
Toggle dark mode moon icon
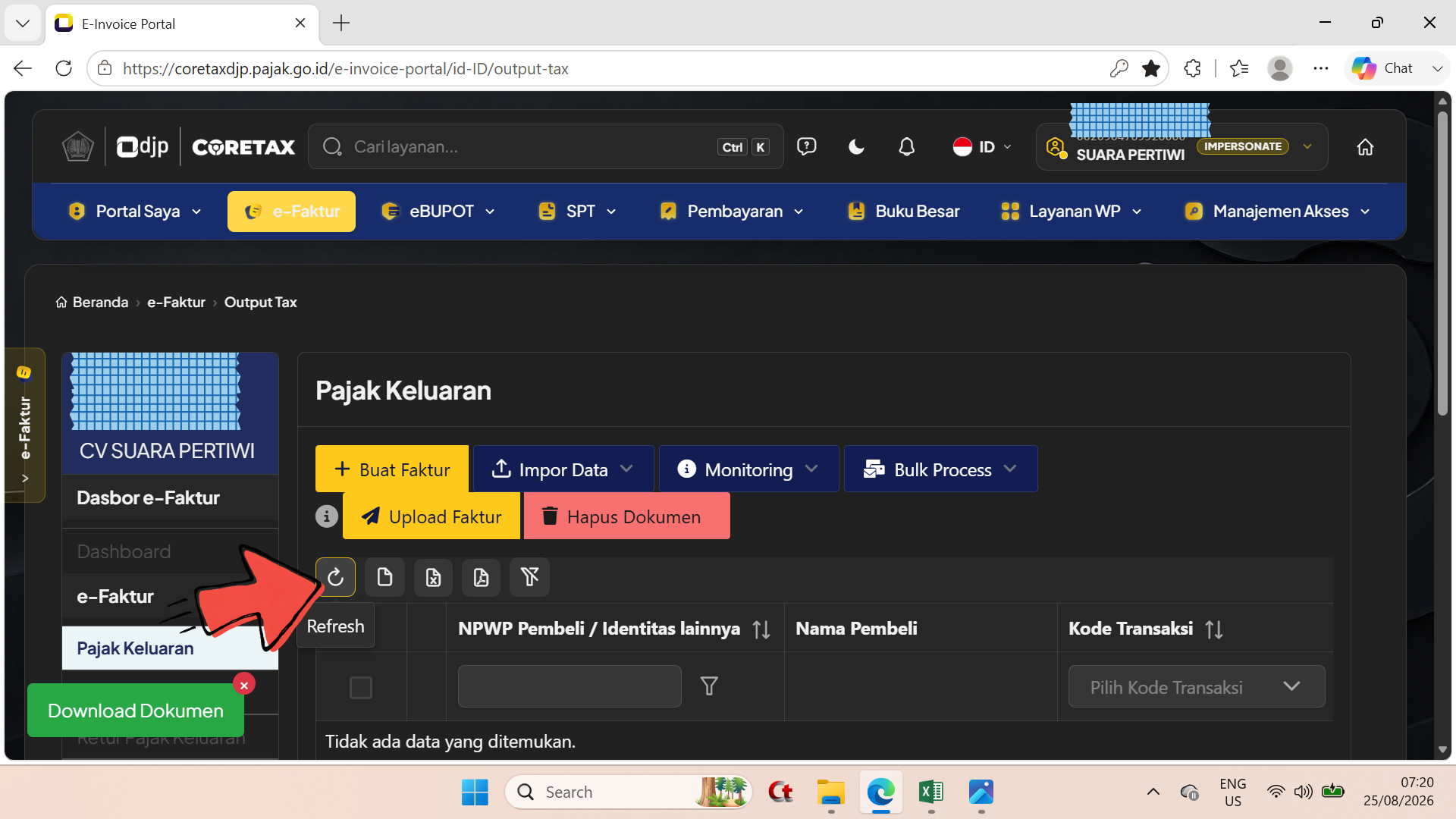pos(857,146)
